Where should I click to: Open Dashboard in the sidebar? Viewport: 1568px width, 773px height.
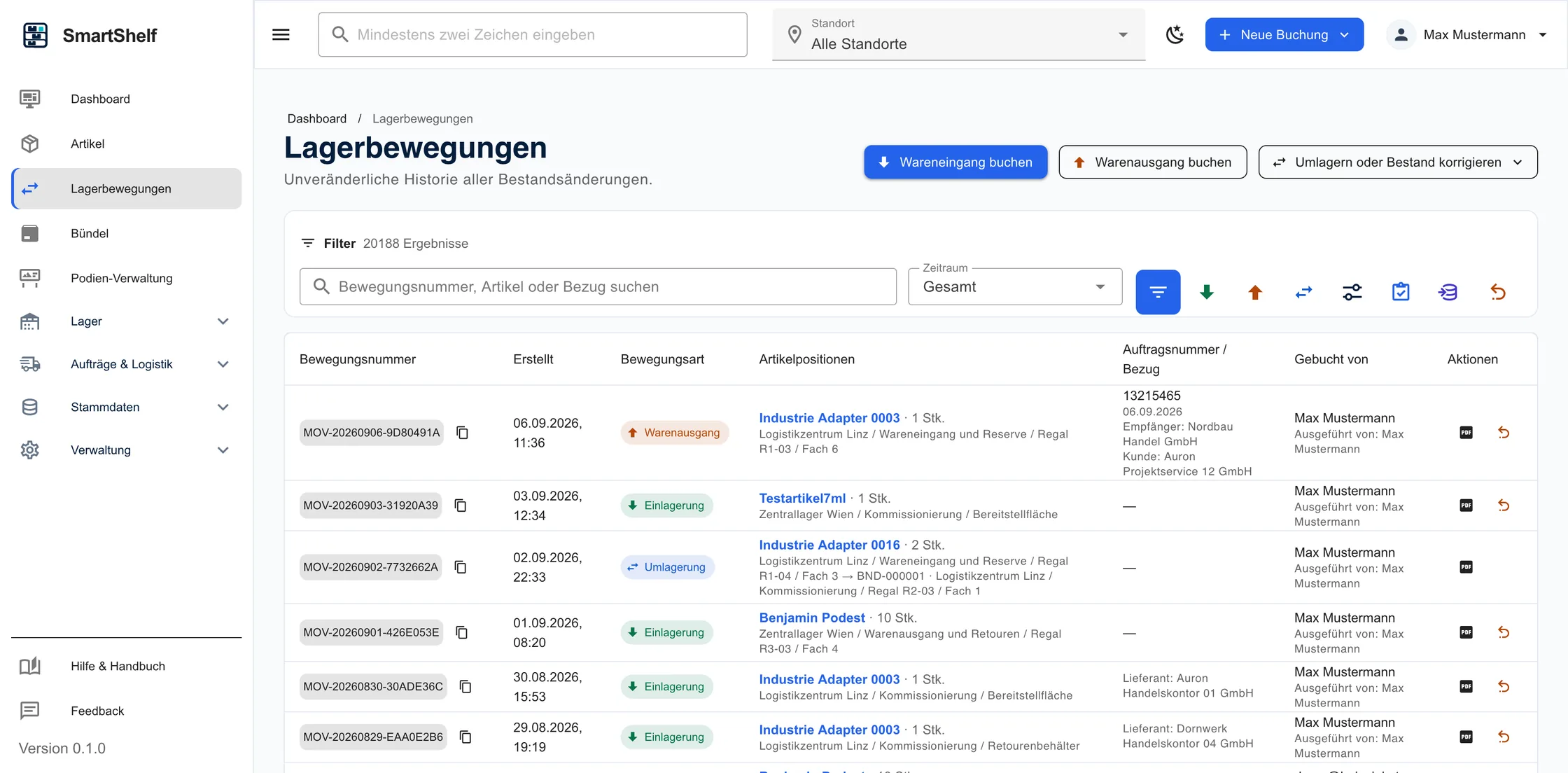point(127,99)
